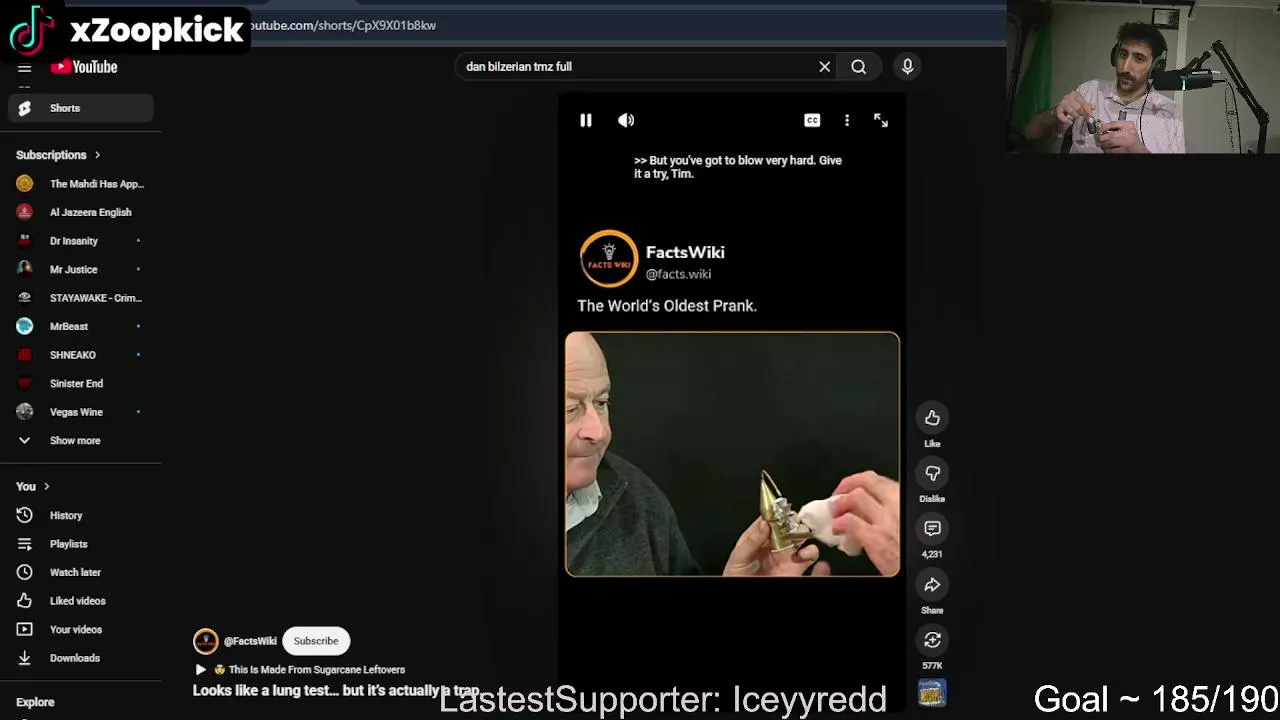Open History page
This screenshot has height=720, width=1280.
80,515
